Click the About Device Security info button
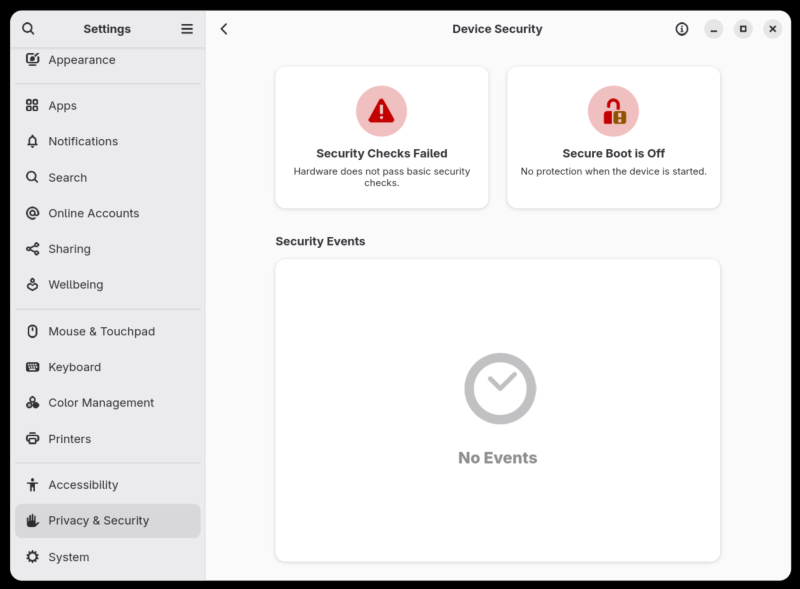 [682, 29]
